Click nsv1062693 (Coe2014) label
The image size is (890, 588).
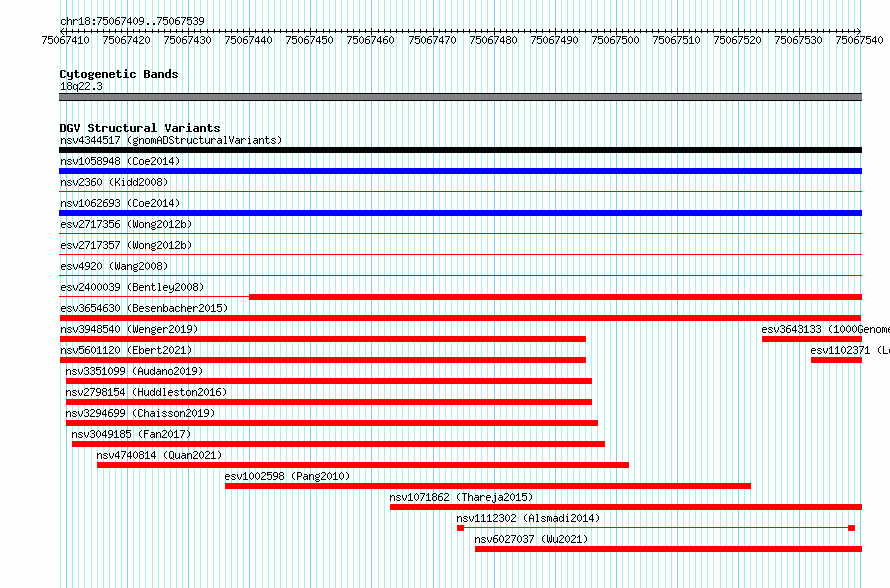tap(120, 203)
